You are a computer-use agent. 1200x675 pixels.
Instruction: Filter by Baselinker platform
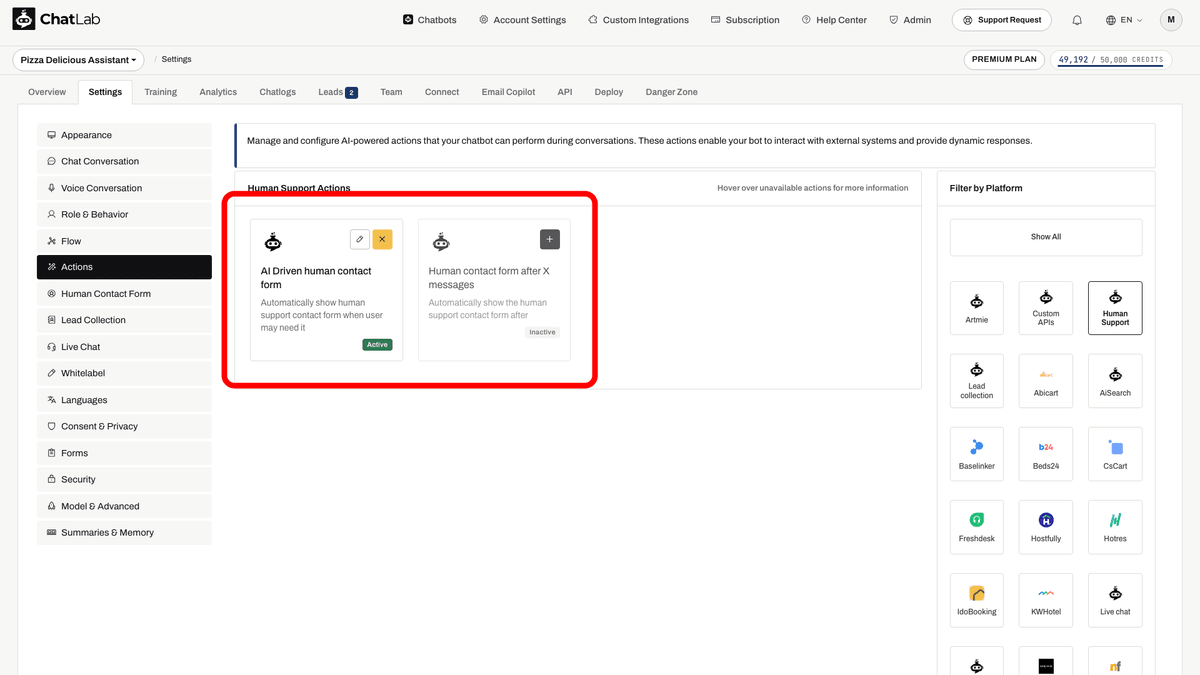point(977,454)
